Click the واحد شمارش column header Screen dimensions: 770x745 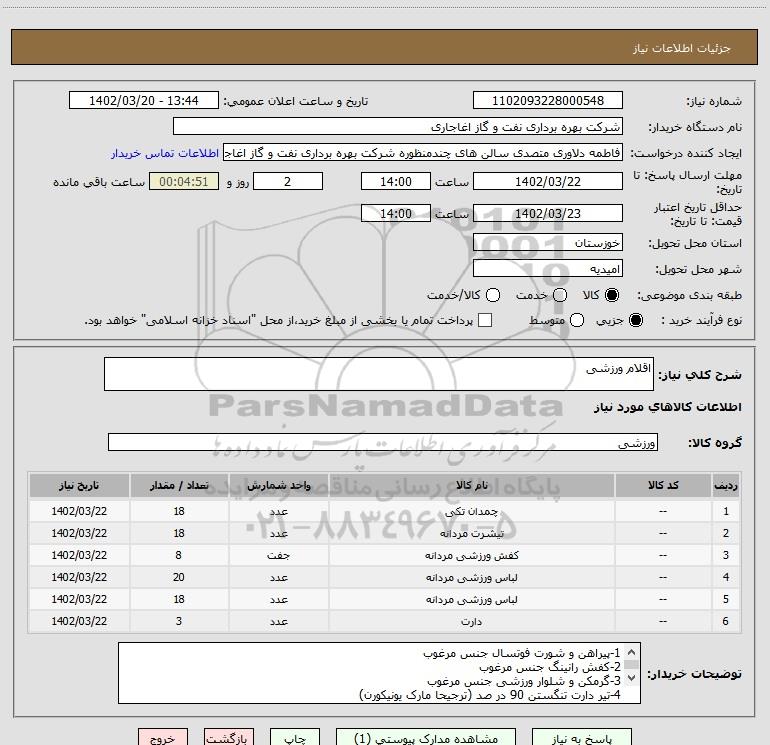click(278, 486)
